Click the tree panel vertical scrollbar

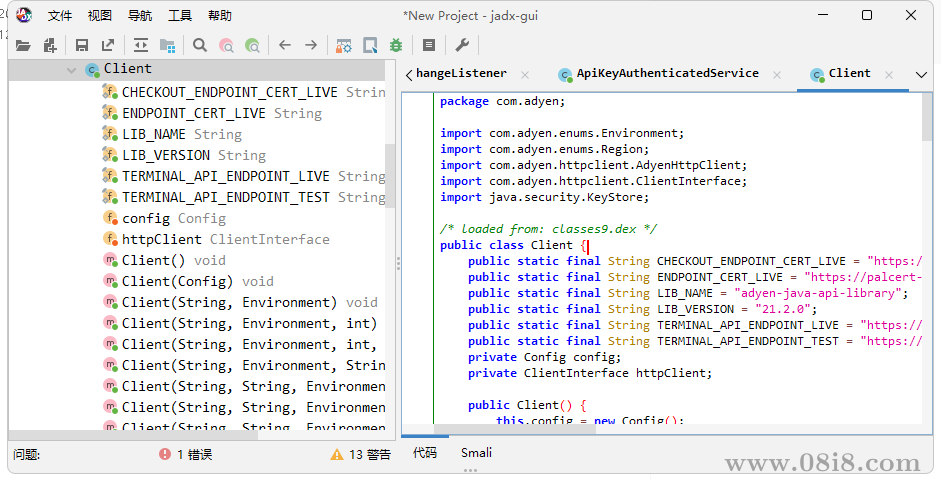point(391,175)
